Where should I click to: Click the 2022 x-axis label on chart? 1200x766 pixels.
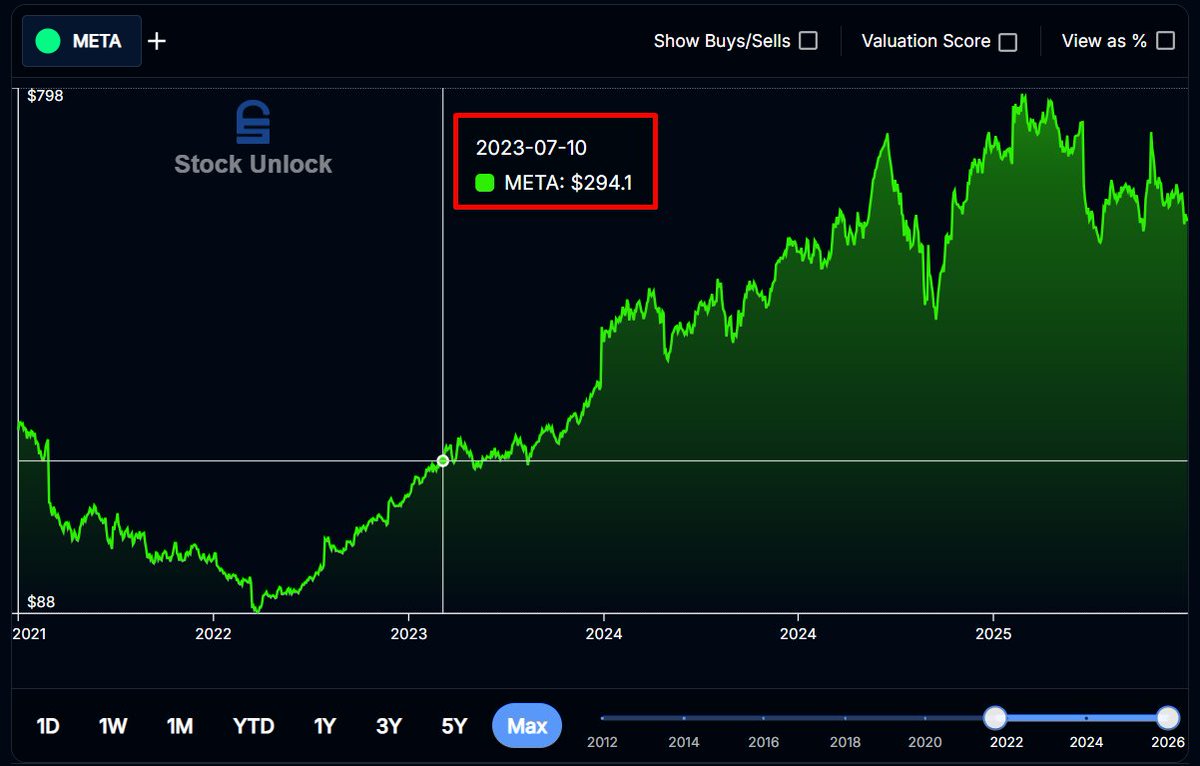coord(213,634)
